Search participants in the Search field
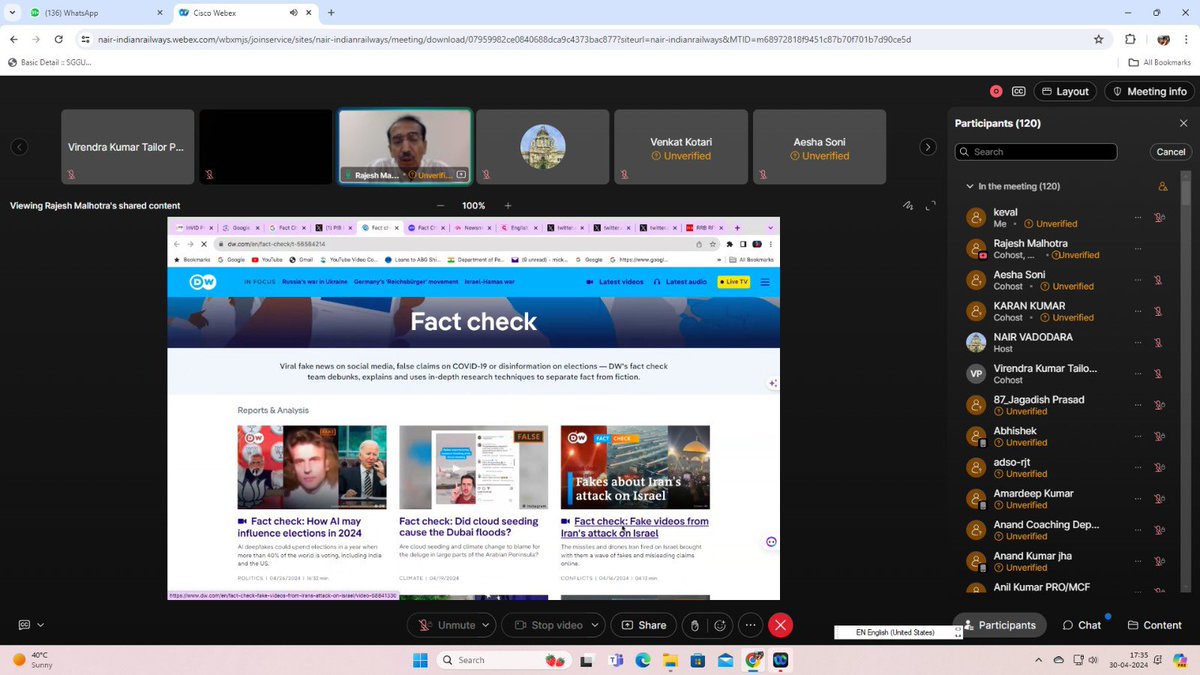This screenshot has height=675, width=1200. (x=1036, y=152)
